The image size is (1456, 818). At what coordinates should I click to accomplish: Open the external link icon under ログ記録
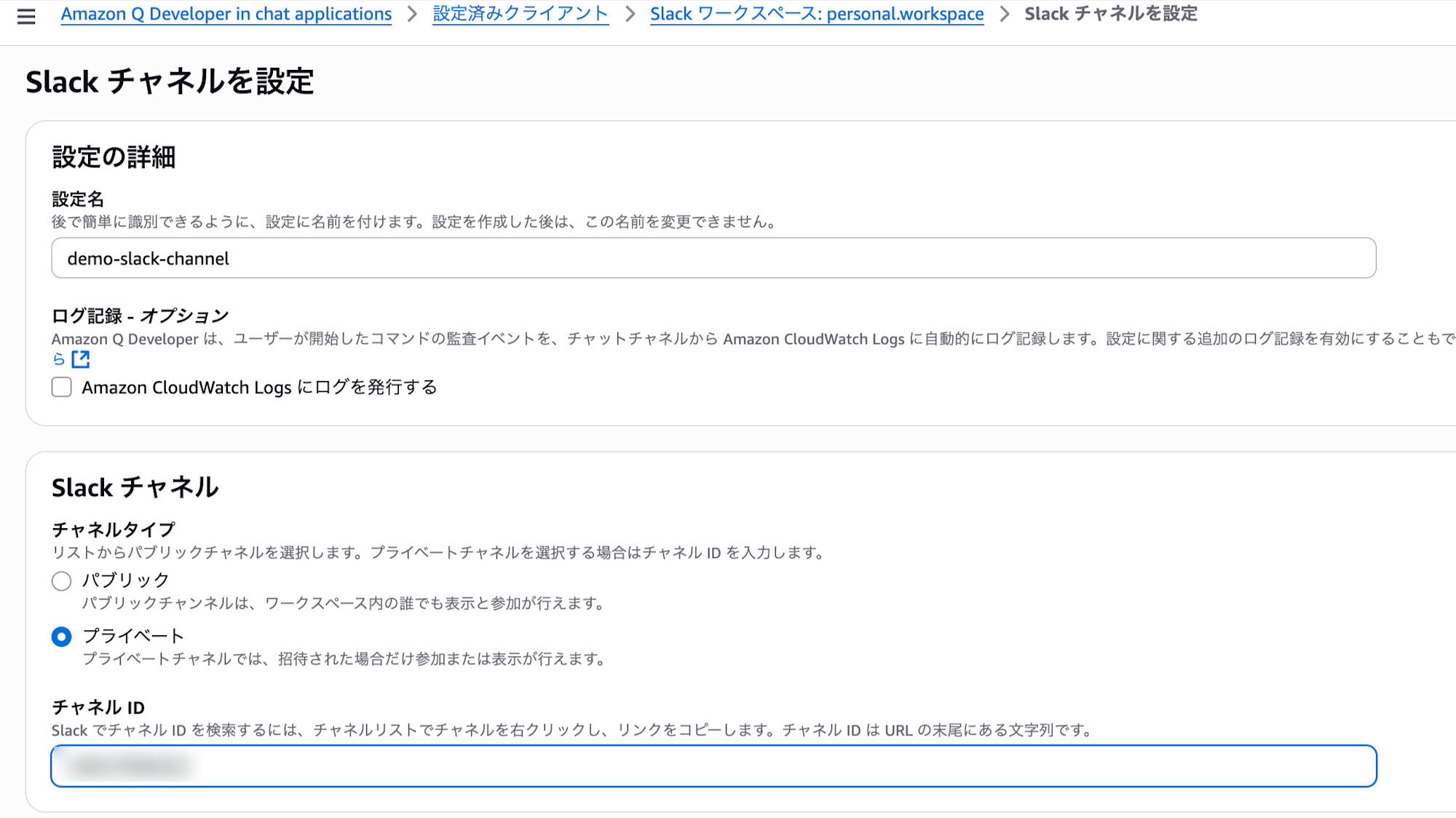(x=81, y=358)
